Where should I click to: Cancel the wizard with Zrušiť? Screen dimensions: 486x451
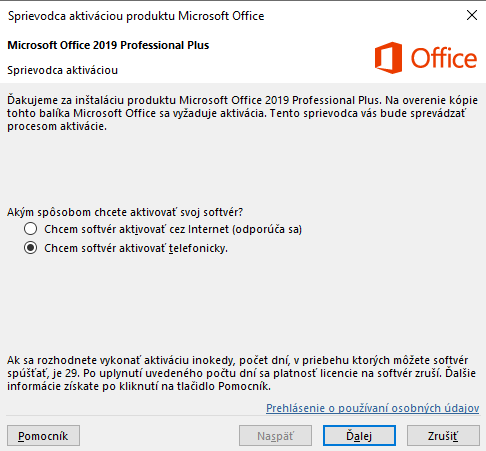click(x=443, y=436)
